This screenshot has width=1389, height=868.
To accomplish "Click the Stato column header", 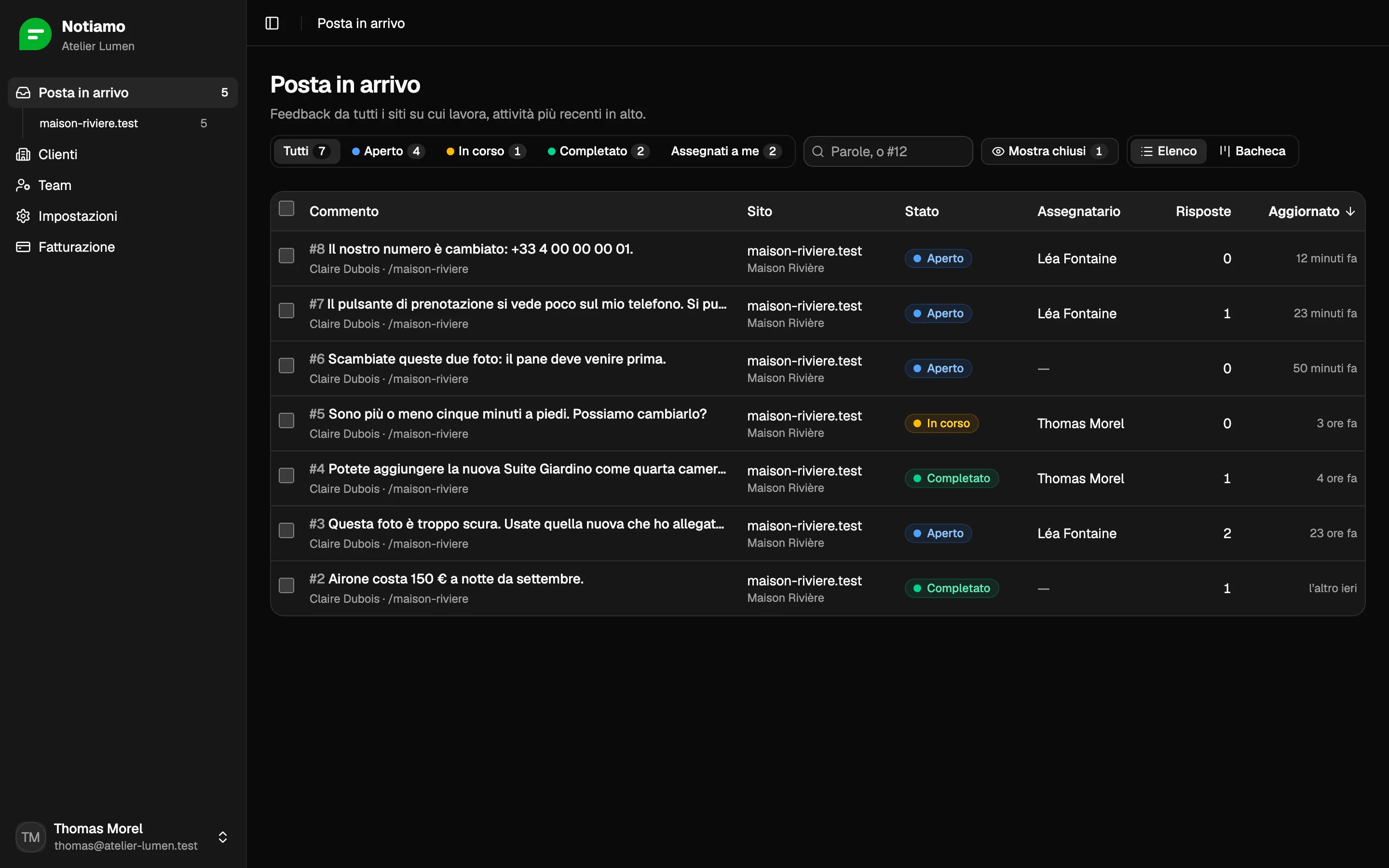I will (922, 211).
